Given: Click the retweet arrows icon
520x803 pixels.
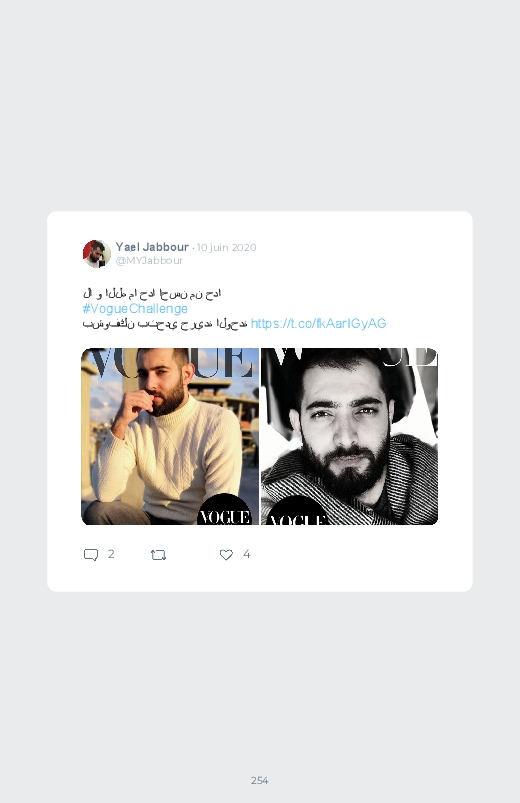Looking at the screenshot, I should point(158,555).
